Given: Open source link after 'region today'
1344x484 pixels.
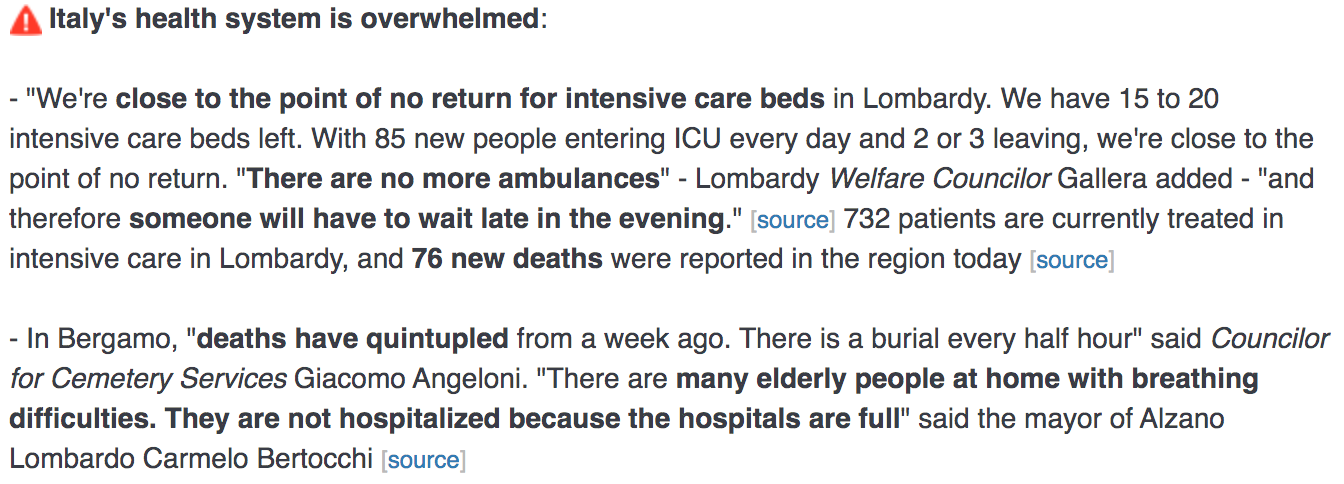Looking at the screenshot, I should [1072, 260].
